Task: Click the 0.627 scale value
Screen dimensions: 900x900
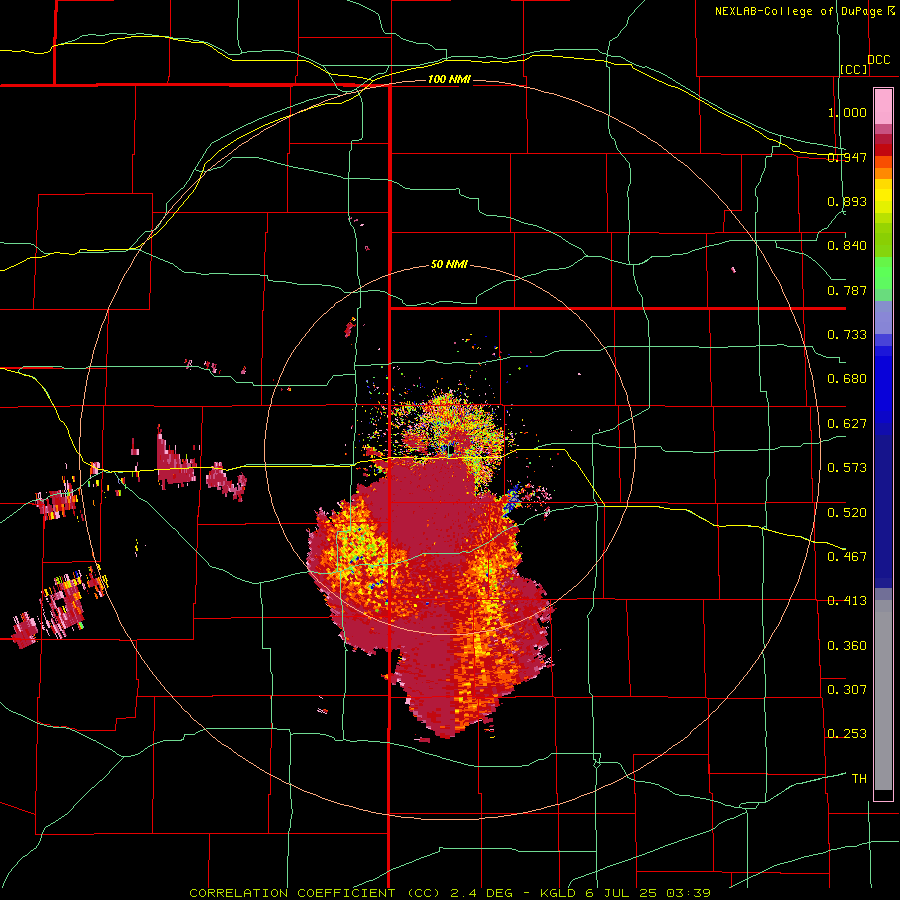Action: point(847,424)
